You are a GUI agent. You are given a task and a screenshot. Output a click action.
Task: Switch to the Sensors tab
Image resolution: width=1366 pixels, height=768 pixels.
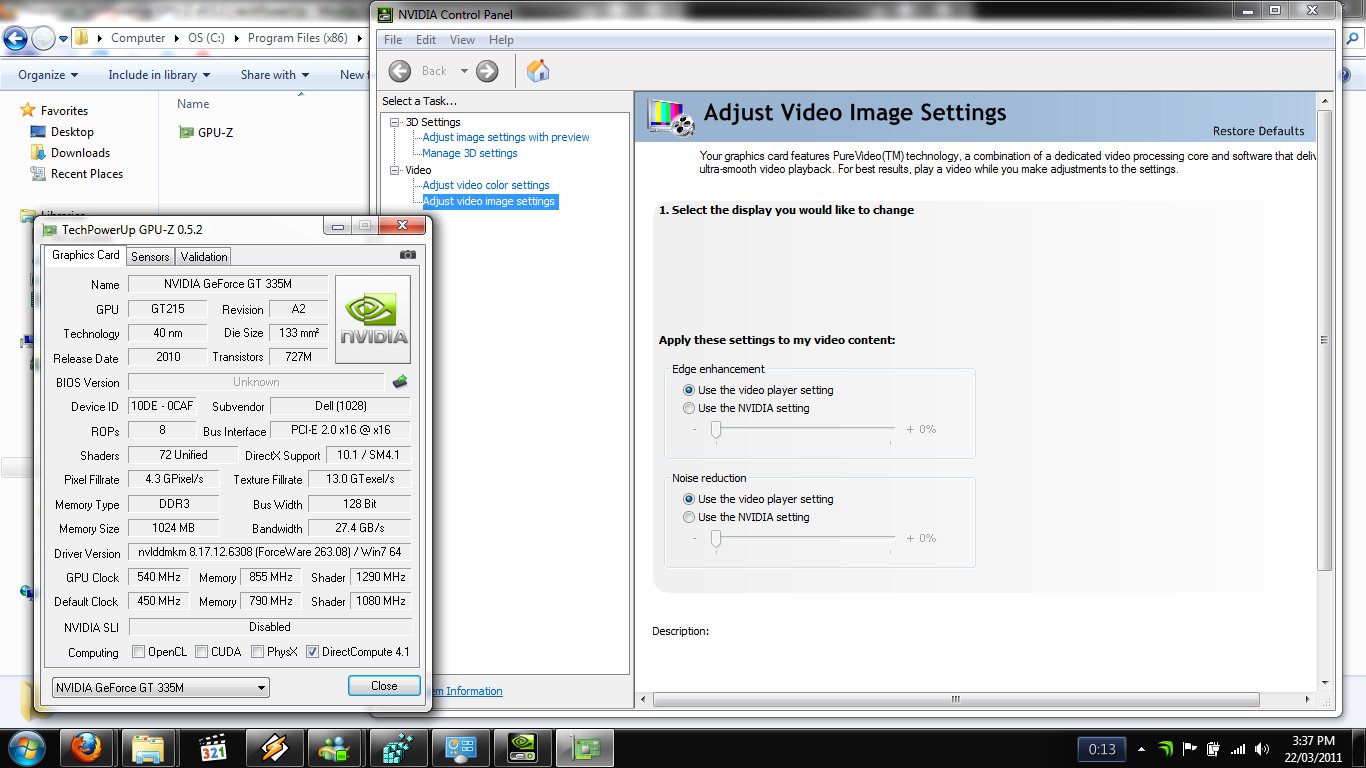(x=150, y=257)
